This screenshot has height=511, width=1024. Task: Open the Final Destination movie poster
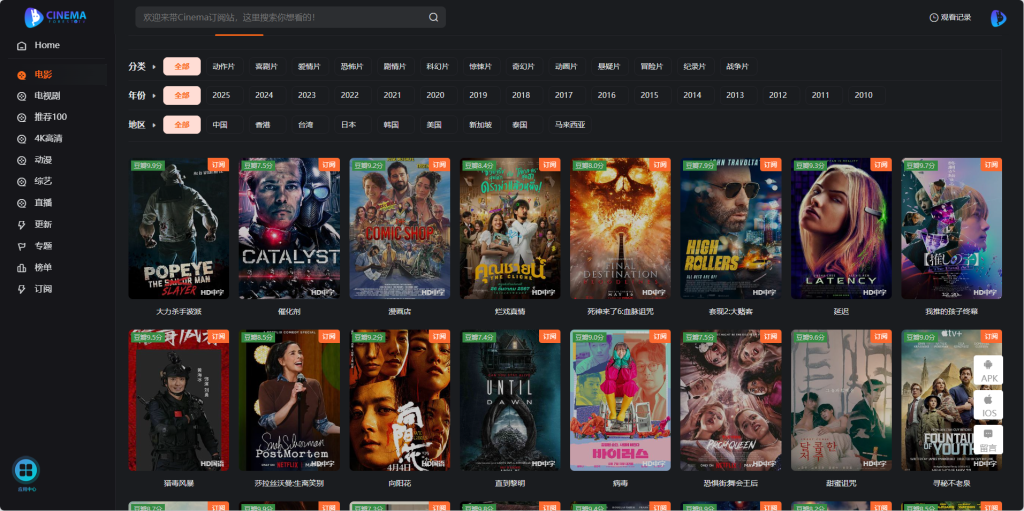[620, 229]
